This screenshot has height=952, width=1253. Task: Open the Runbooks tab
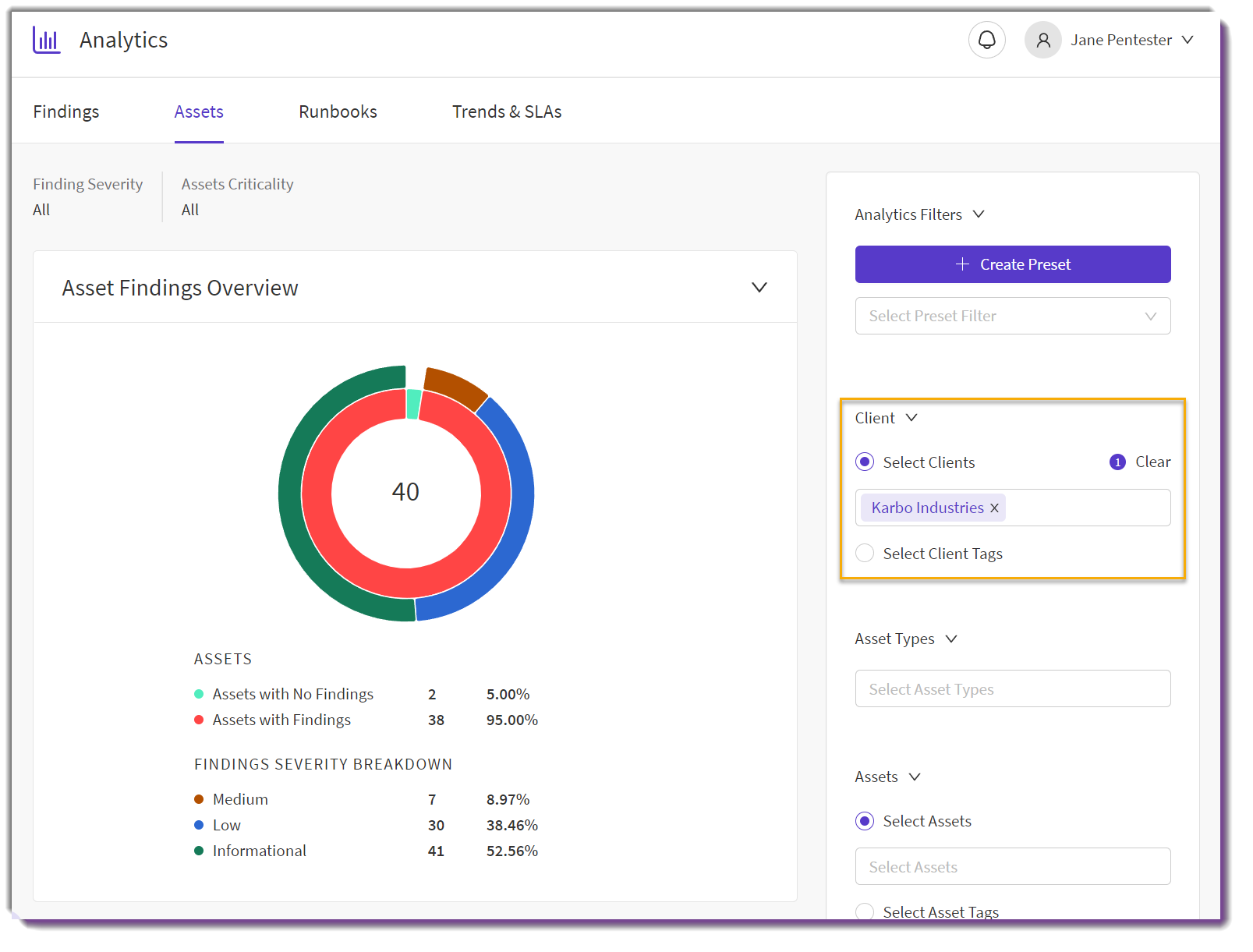(x=338, y=111)
